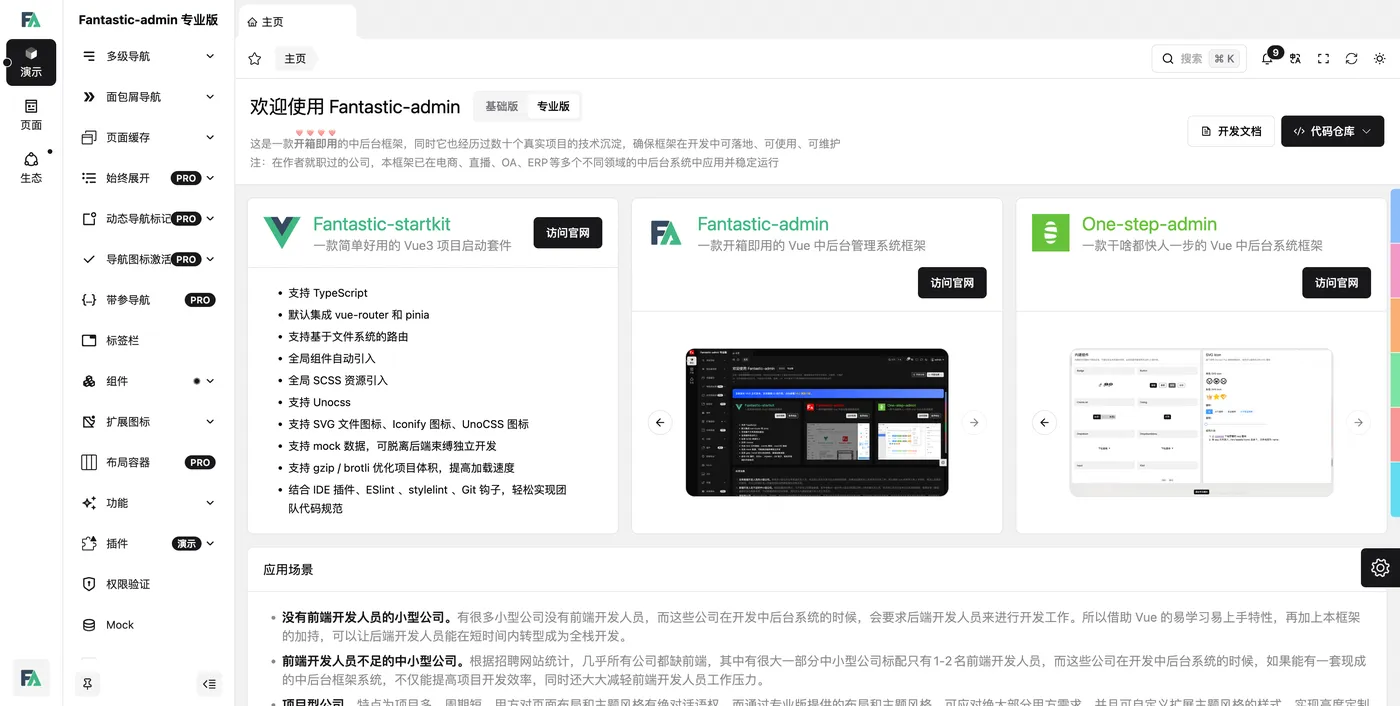The image size is (1400, 706).
Task: Click the pink color strip on right edge
Action: (1396, 271)
